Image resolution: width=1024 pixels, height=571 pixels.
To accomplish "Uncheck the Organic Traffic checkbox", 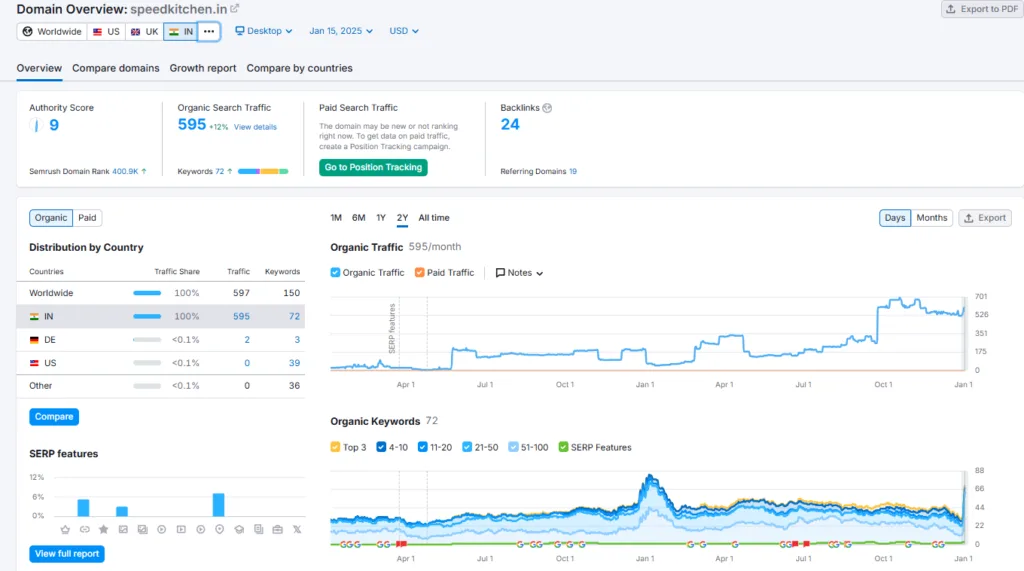I will point(335,272).
